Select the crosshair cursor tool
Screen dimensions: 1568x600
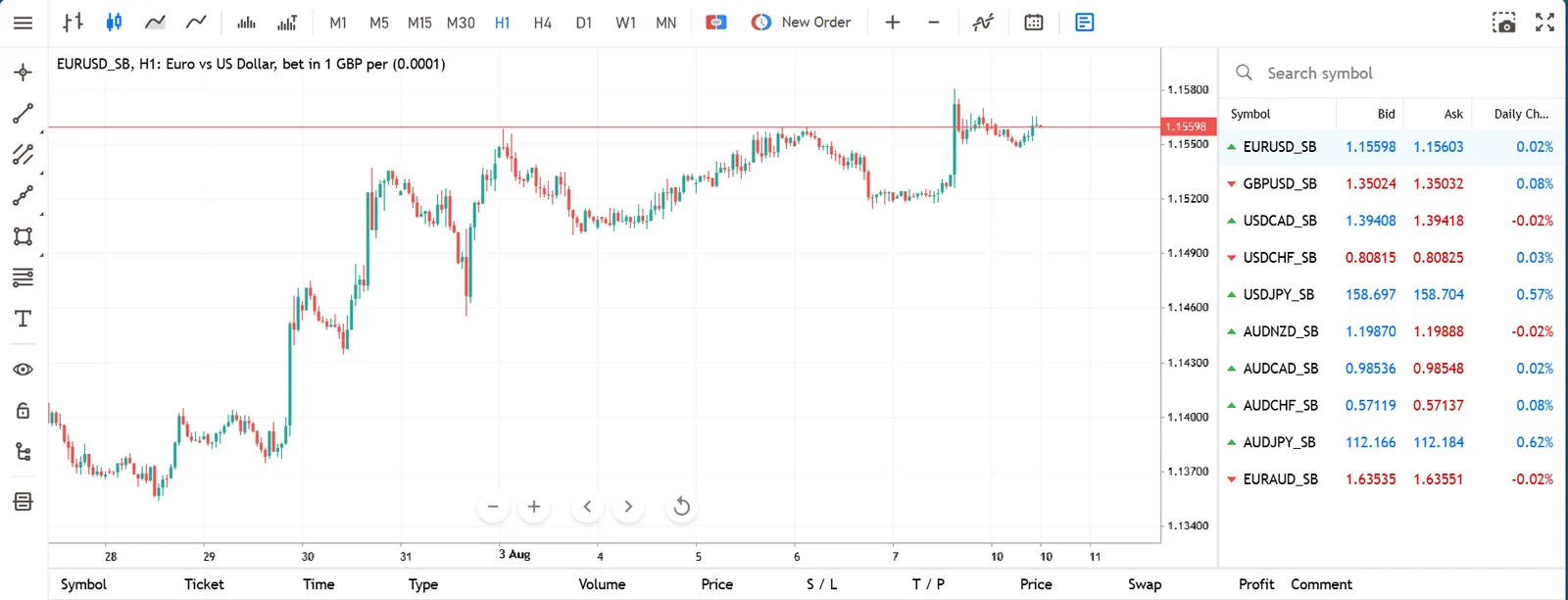(x=24, y=73)
